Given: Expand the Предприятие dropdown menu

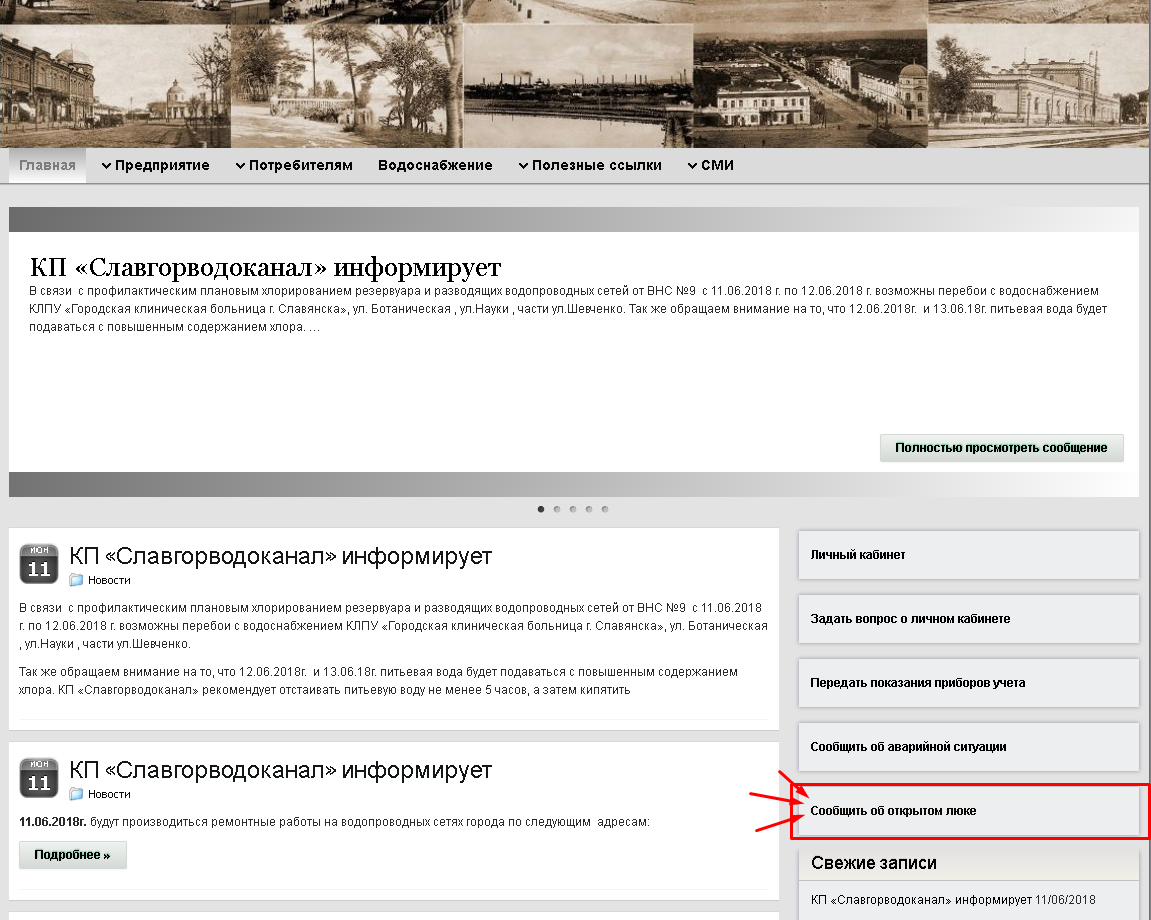Looking at the screenshot, I should [x=155, y=165].
